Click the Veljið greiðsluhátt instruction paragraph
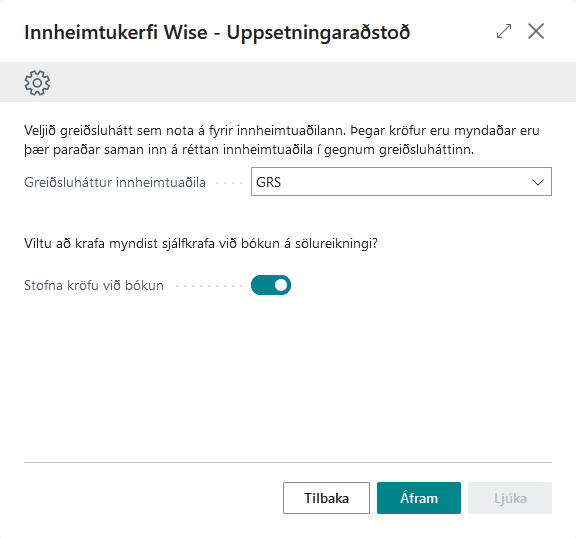Viewport: 576px width, 538px height. click(x=282, y=140)
